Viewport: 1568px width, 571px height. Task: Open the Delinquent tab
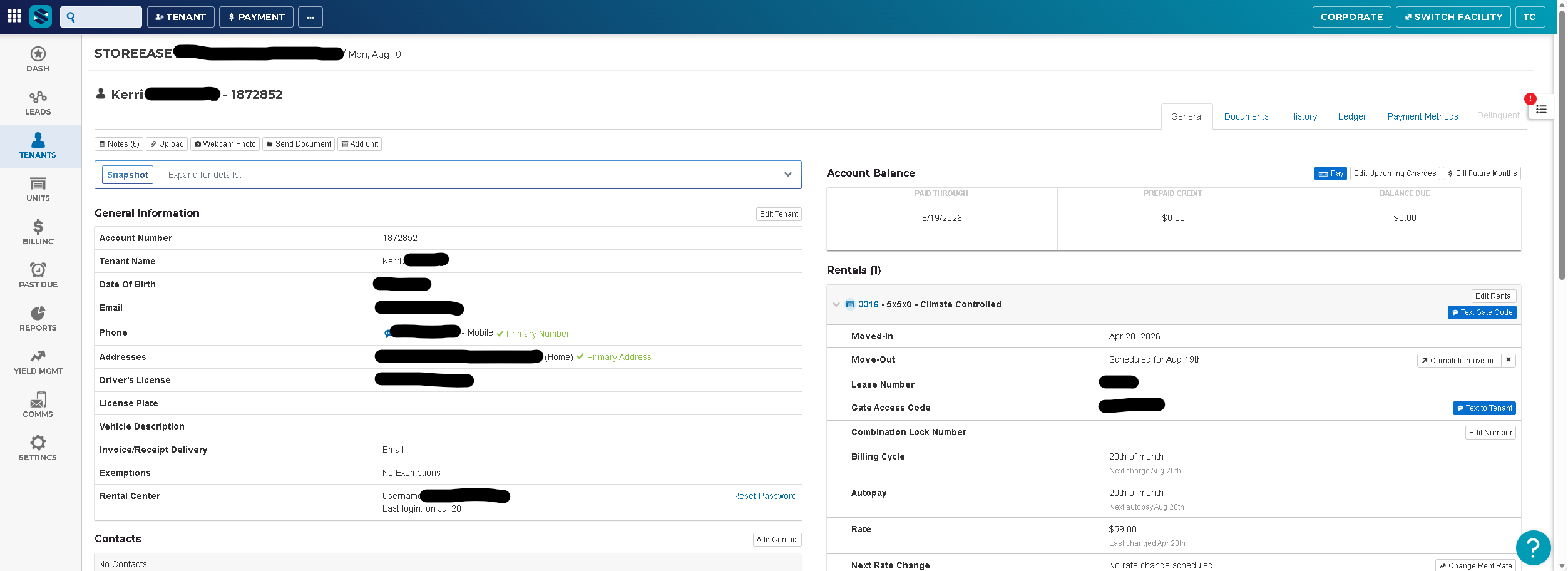click(x=1498, y=115)
